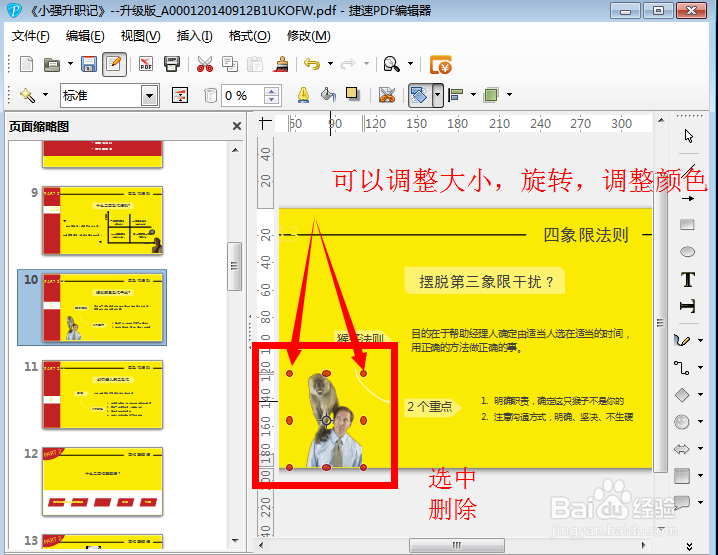The image size is (718, 555).
Task: Copy selection with the copy icon
Action: tap(230, 64)
